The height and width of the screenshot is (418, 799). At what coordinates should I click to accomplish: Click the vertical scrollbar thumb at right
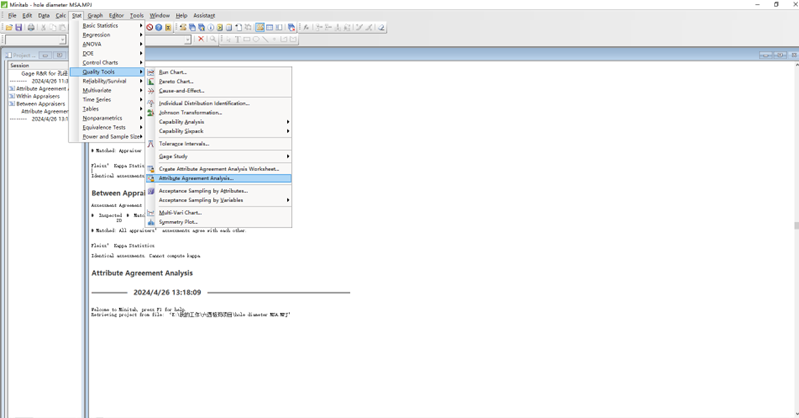pyautogui.click(x=796, y=225)
